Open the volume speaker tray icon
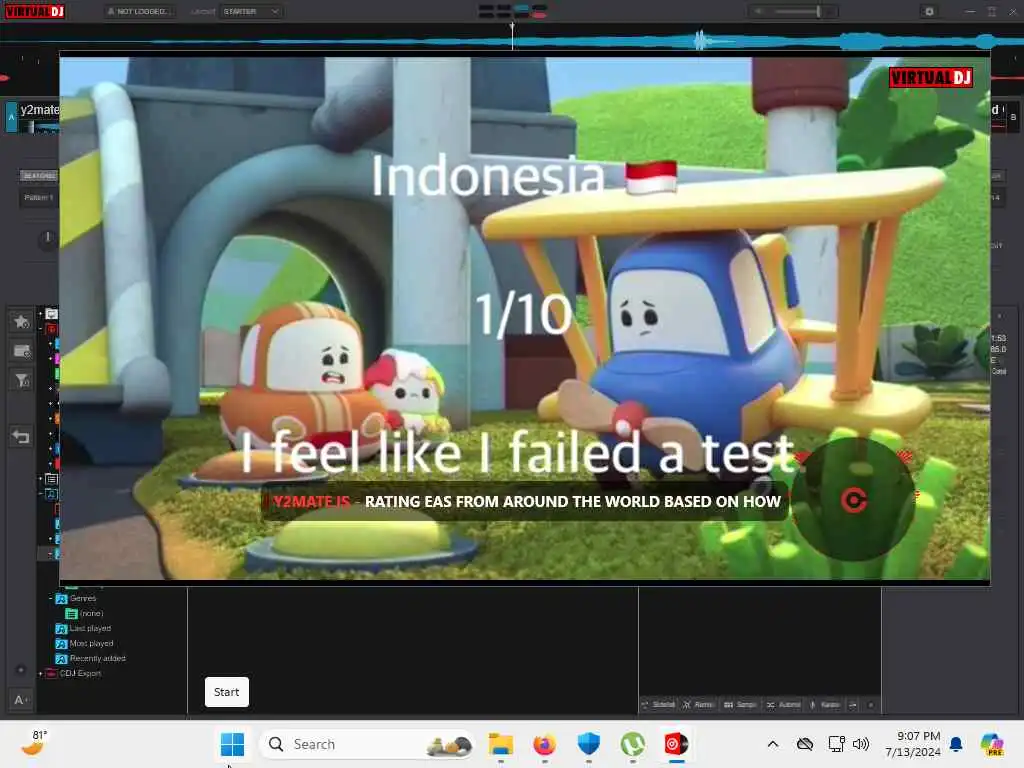The image size is (1024, 768). (x=861, y=744)
